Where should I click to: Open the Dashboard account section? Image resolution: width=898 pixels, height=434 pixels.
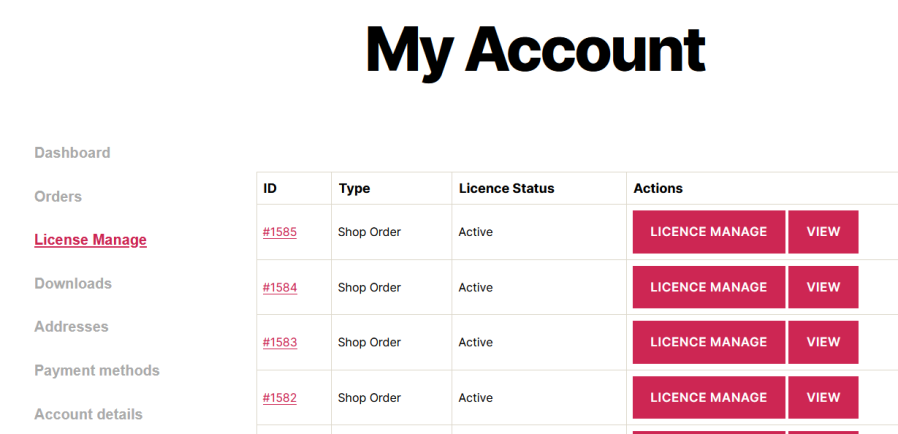click(72, 153)
